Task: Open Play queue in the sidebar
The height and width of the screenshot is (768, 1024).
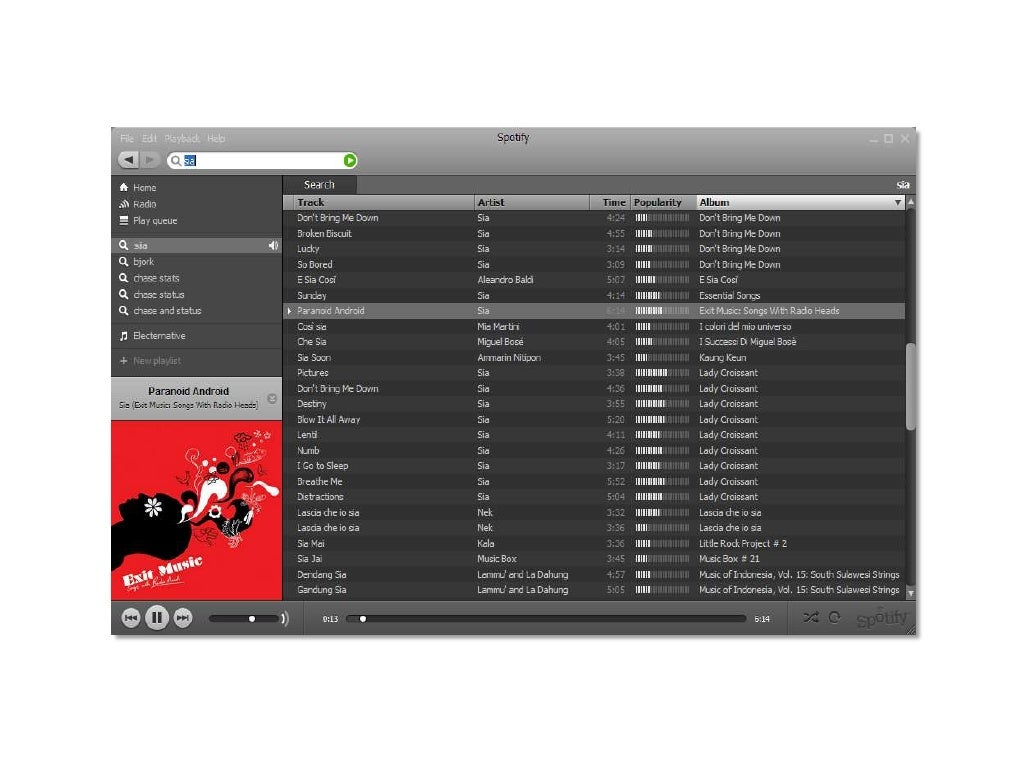Action: pos(155,221)
